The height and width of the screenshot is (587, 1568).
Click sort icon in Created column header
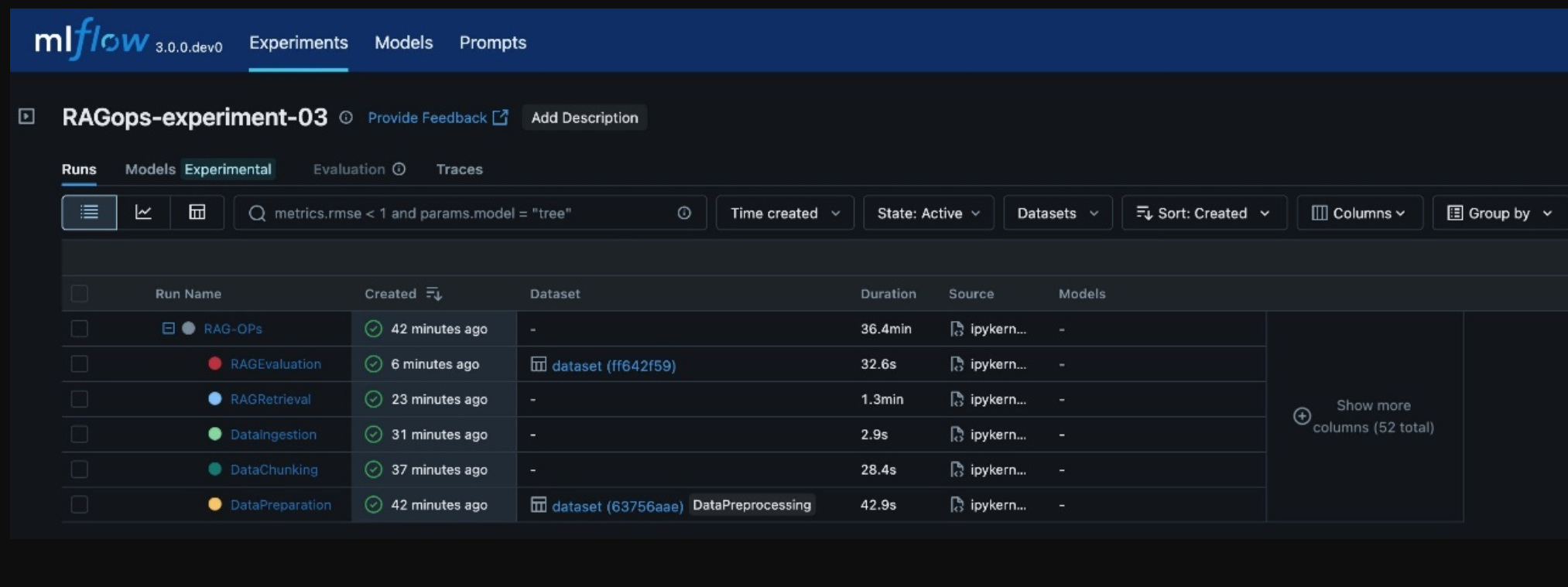coord(434,294)
